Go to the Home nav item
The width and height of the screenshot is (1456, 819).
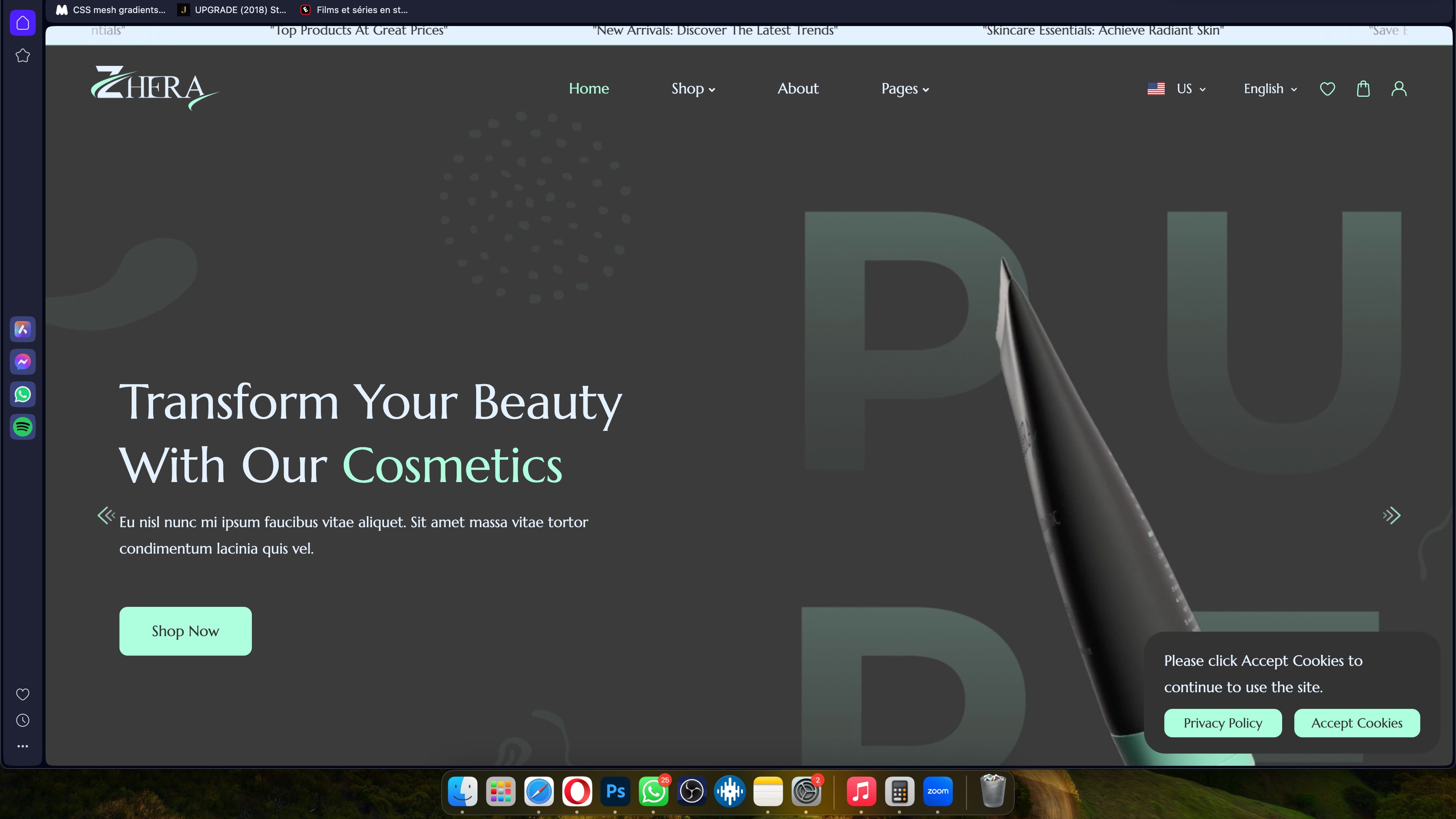[588, 88]
